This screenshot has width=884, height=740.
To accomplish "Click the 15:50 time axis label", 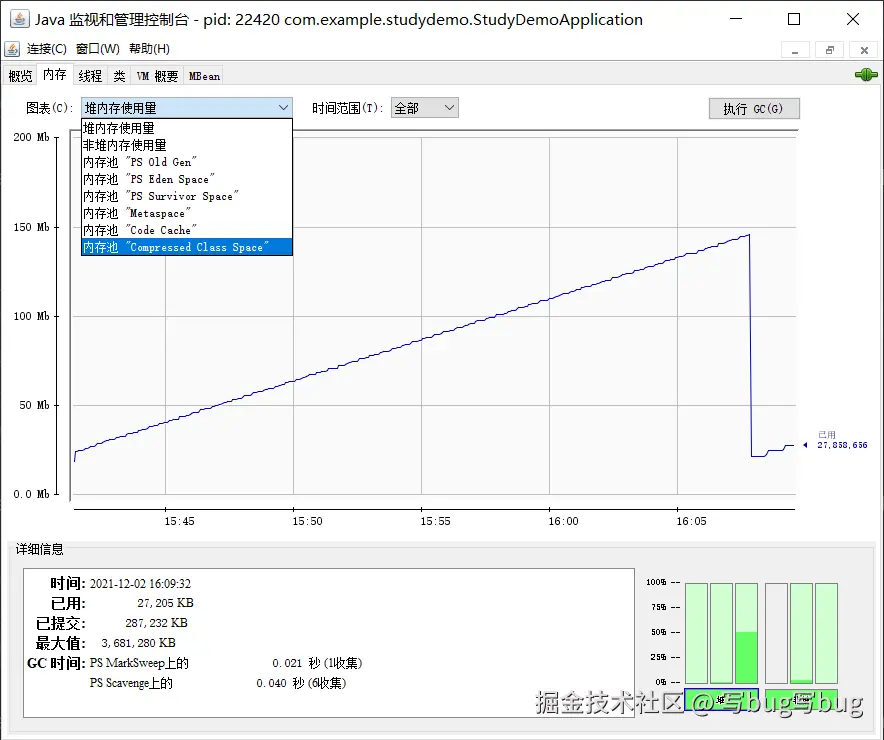I will [307, 521].
